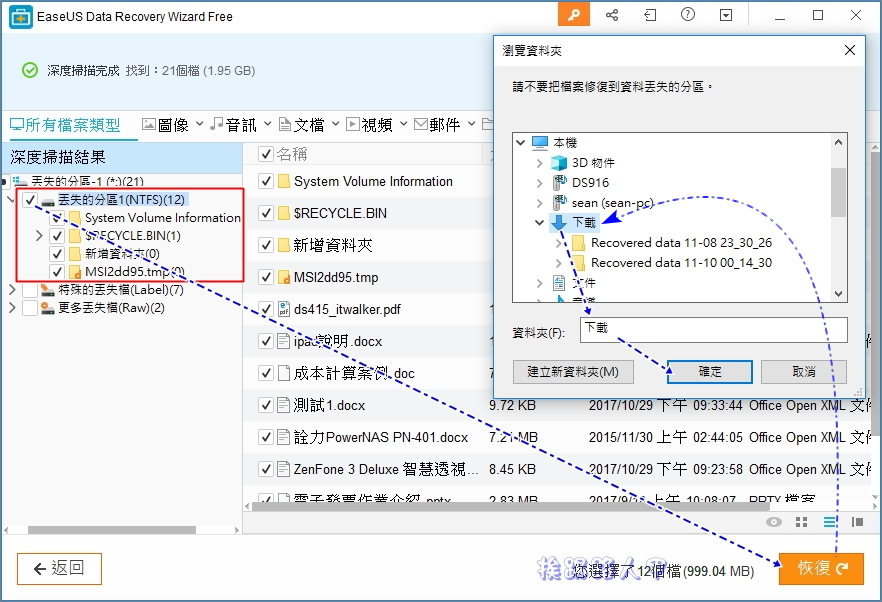Select 3D 物件 folder in browse dialog
882x602 pixels.
[593, 163]
